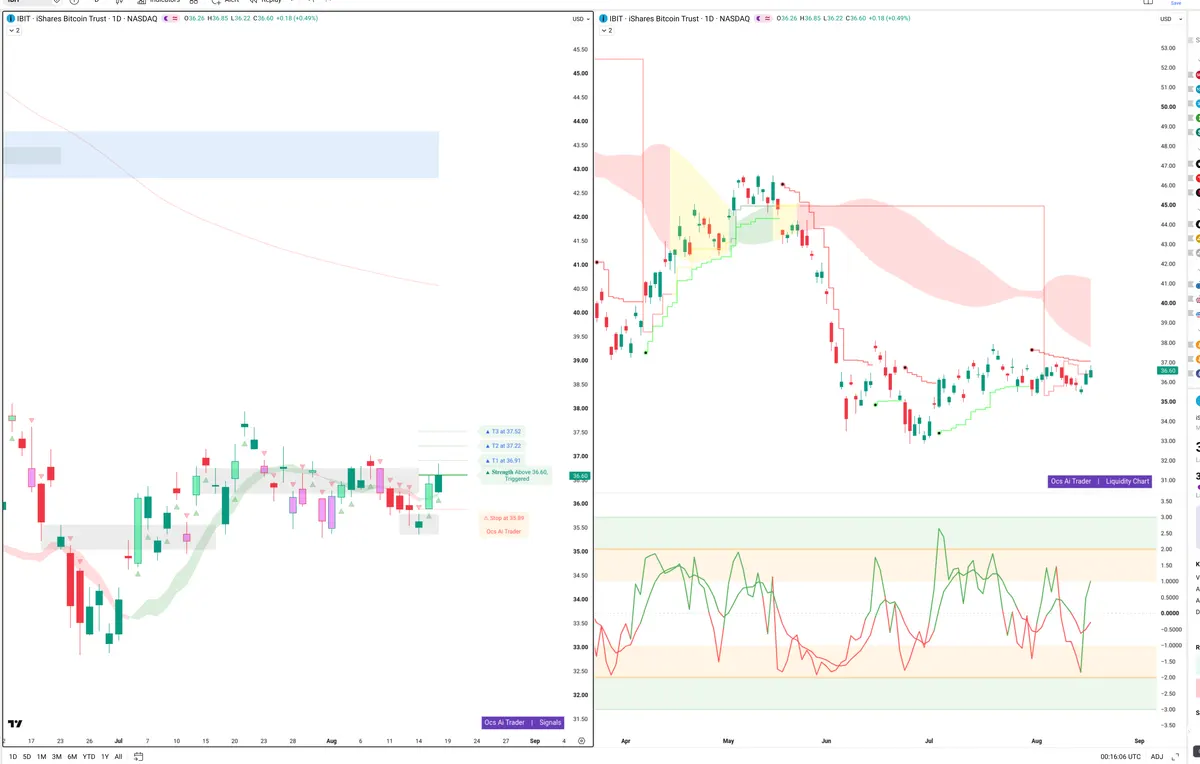Viewport: 1200px width, 764px height.
Task: Select the 3M time range
Action: [x=56, y=757]
